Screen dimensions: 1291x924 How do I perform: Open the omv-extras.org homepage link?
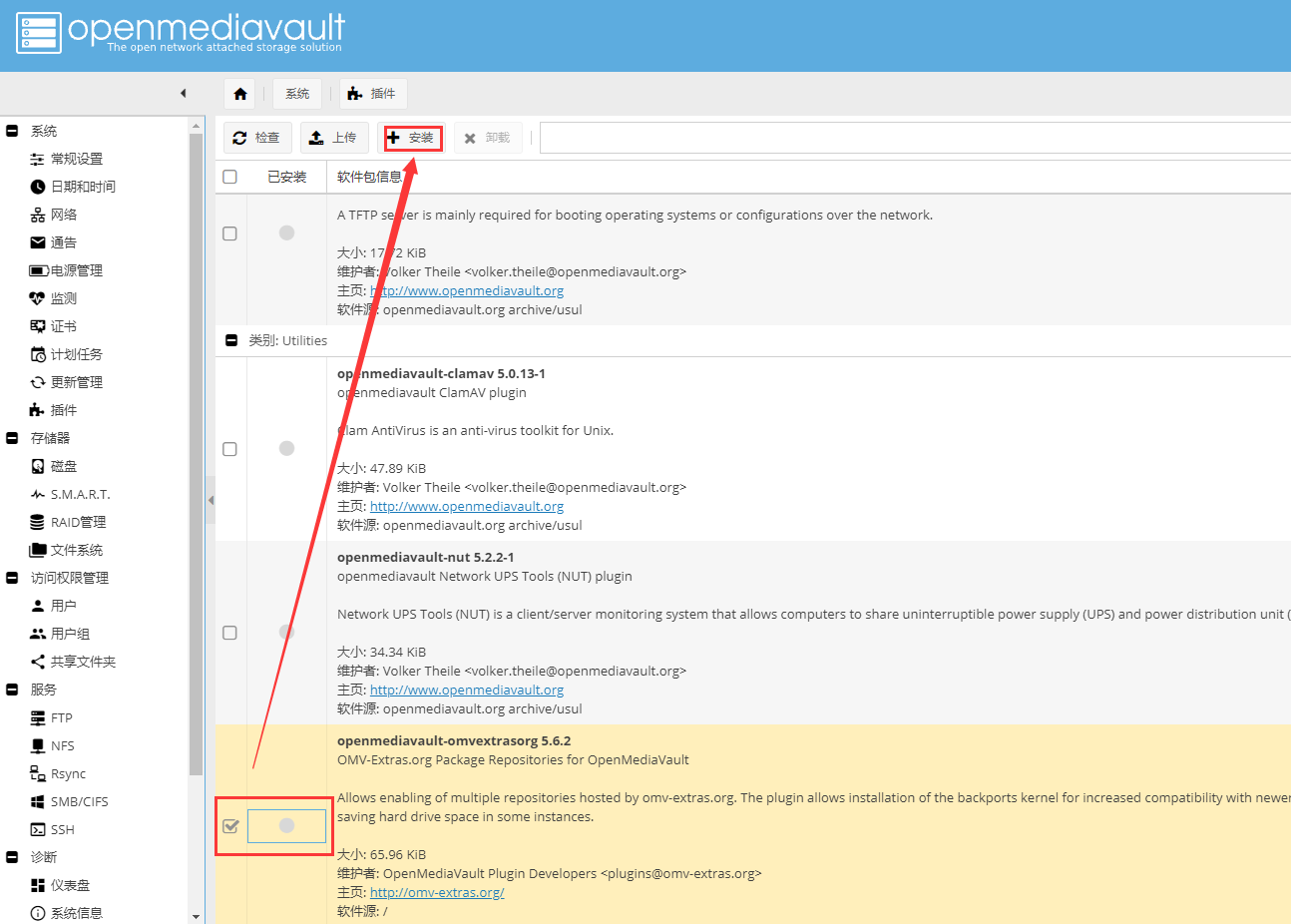(x=437, y=892)
